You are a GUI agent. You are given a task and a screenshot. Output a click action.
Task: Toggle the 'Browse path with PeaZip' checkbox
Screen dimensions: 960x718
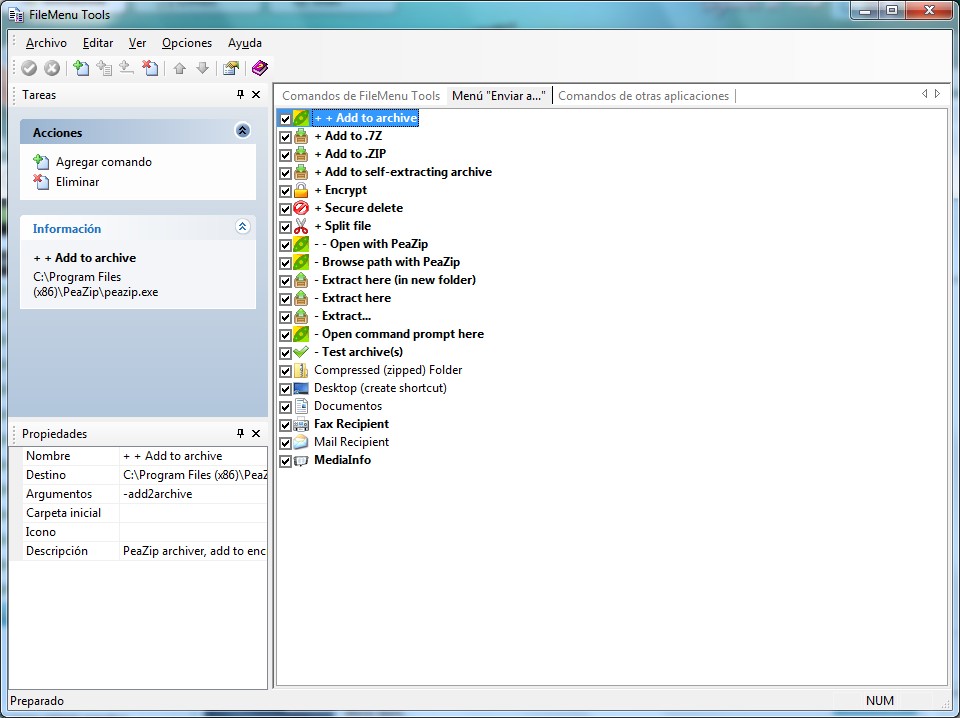(285, 263)
